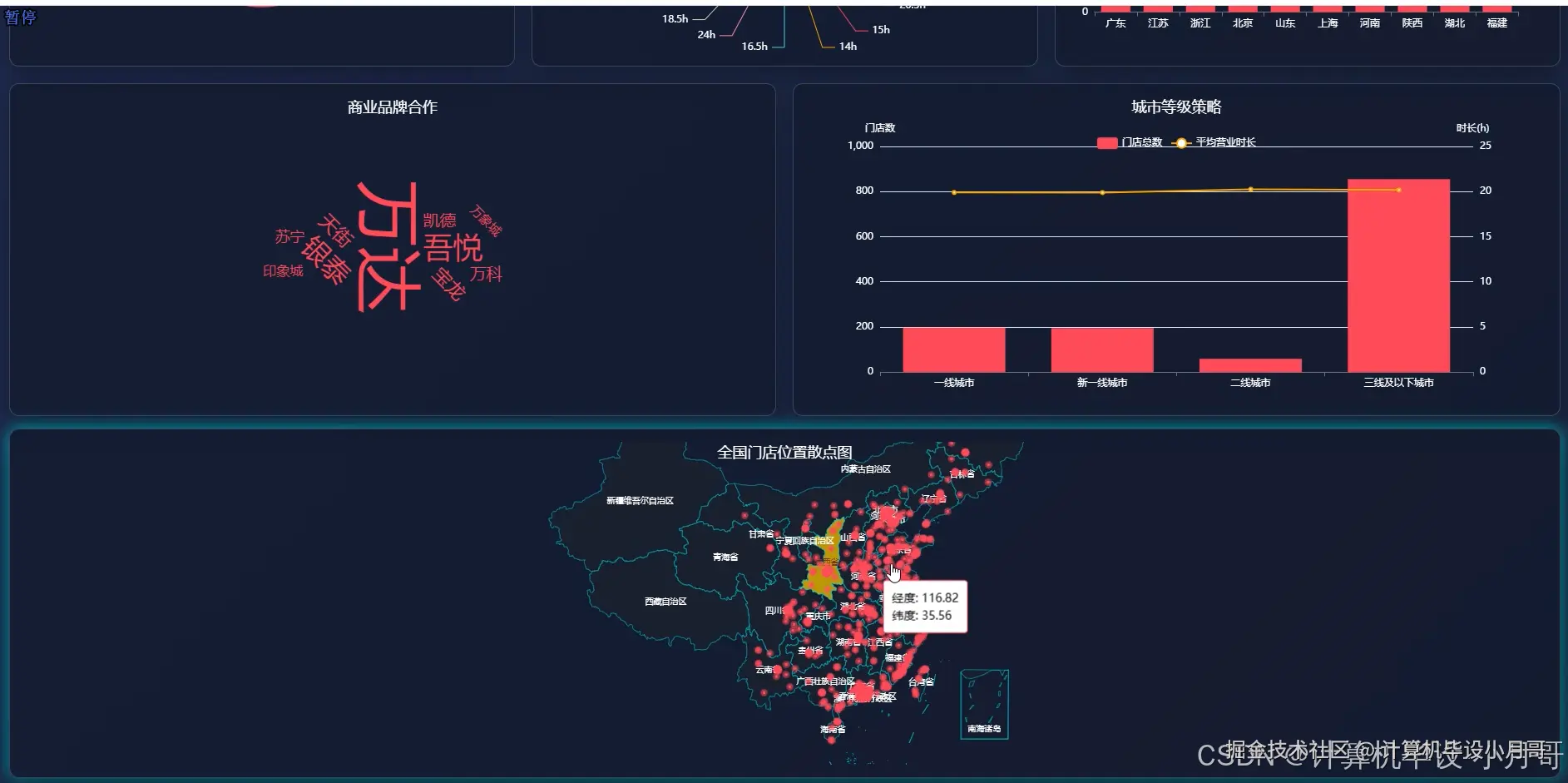Click the 海南省 map label
Image resolution: width=1568 pixels, height=783 pixels.
point(833,730)
